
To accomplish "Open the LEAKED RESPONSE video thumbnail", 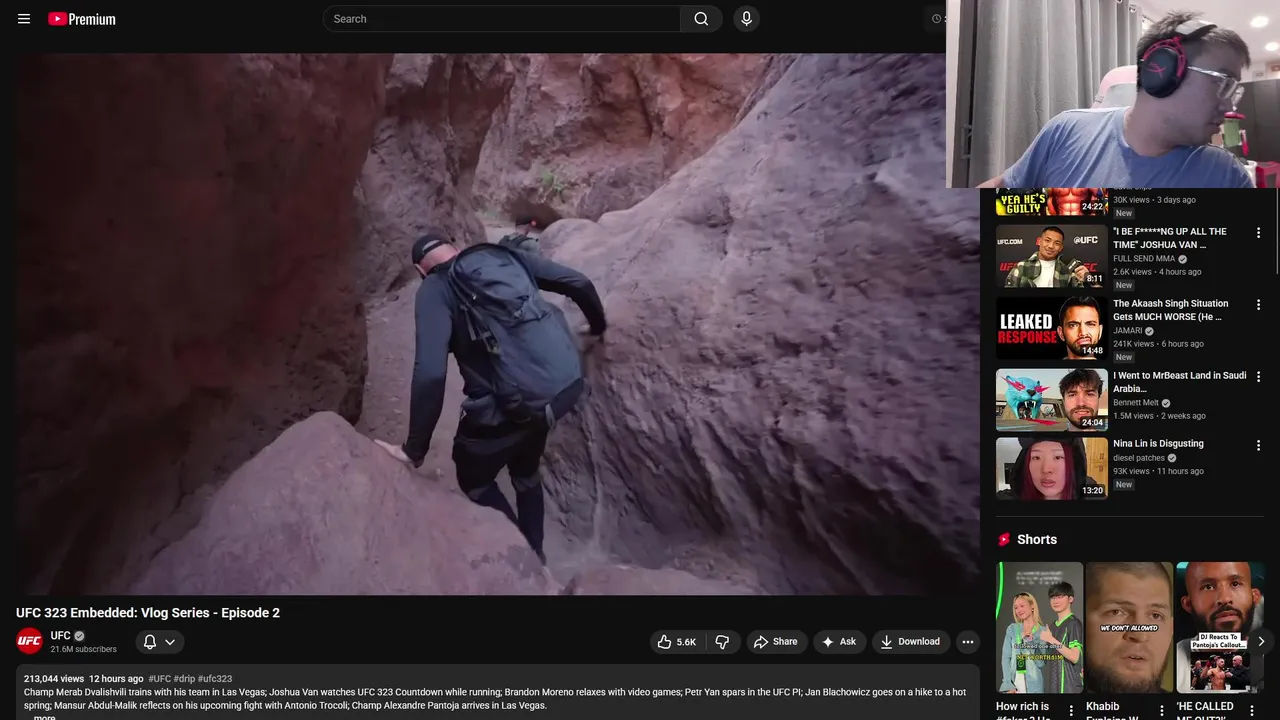I will click(x=1051, y=328).
